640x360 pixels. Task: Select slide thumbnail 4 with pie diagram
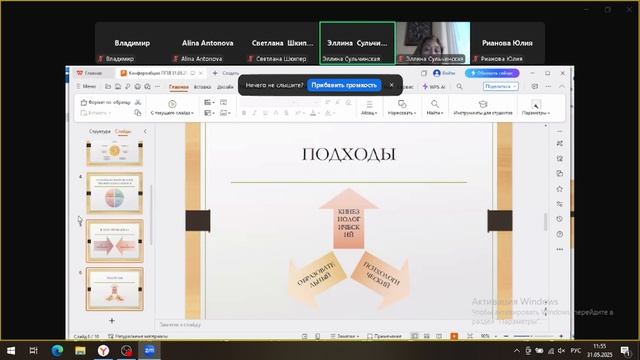115,193
